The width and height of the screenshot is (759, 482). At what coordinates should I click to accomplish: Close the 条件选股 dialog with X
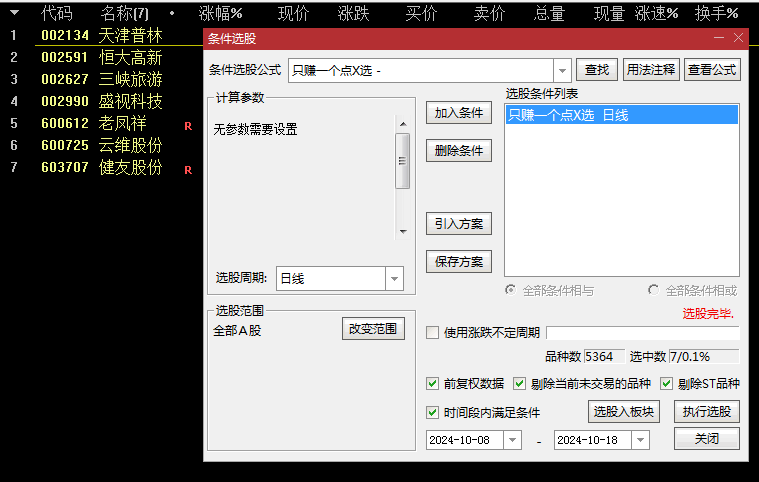point(738,38)
